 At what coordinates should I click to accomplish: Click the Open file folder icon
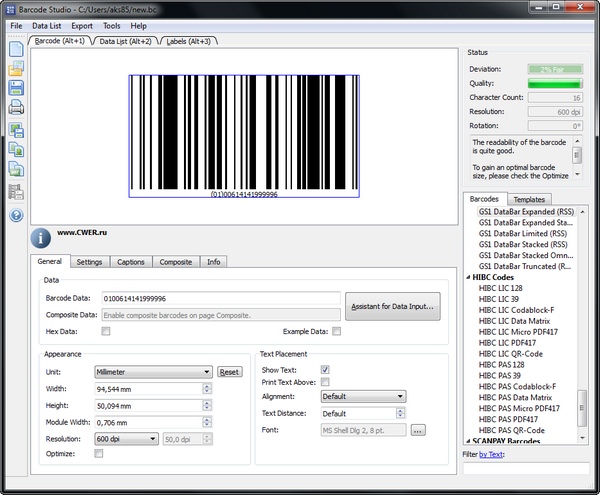tap(16, 69)
